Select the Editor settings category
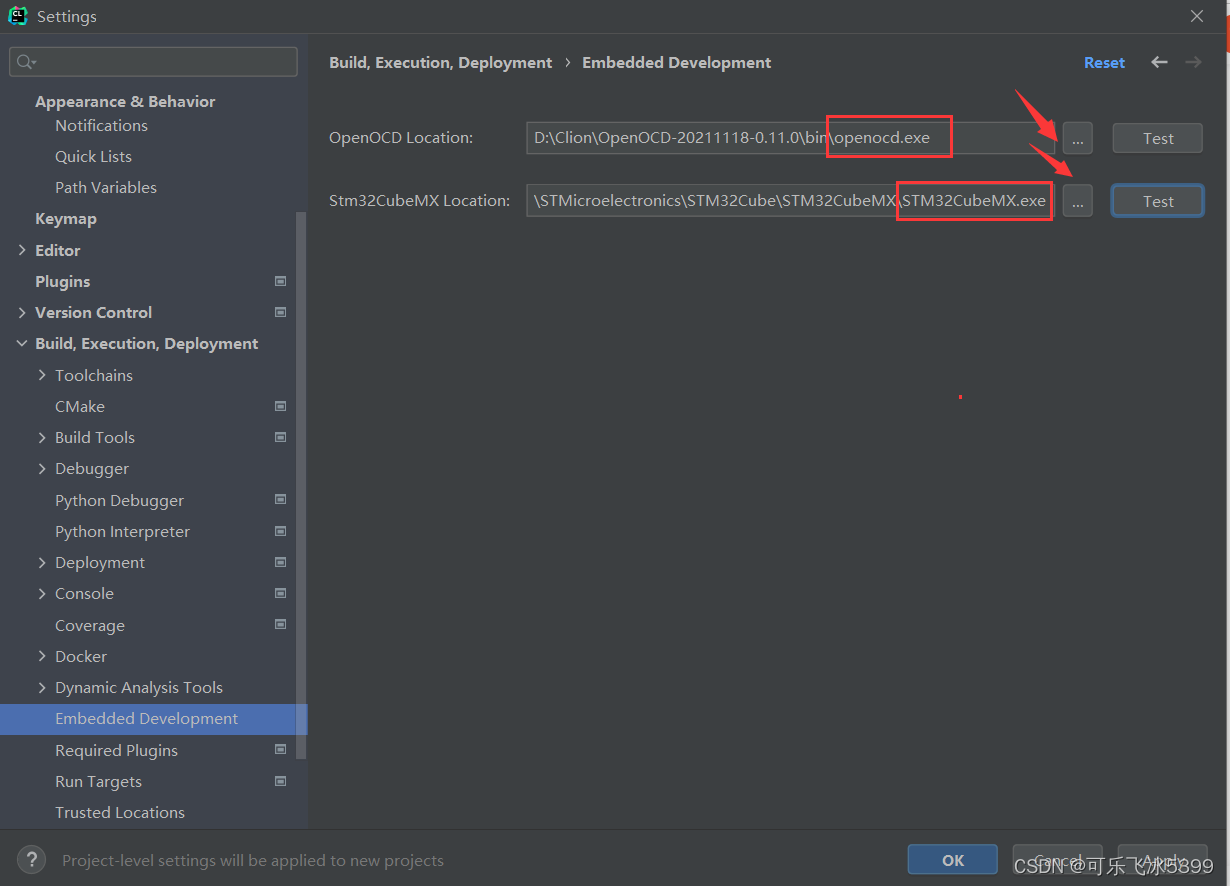1230x886 pixels. click(57, 250)
